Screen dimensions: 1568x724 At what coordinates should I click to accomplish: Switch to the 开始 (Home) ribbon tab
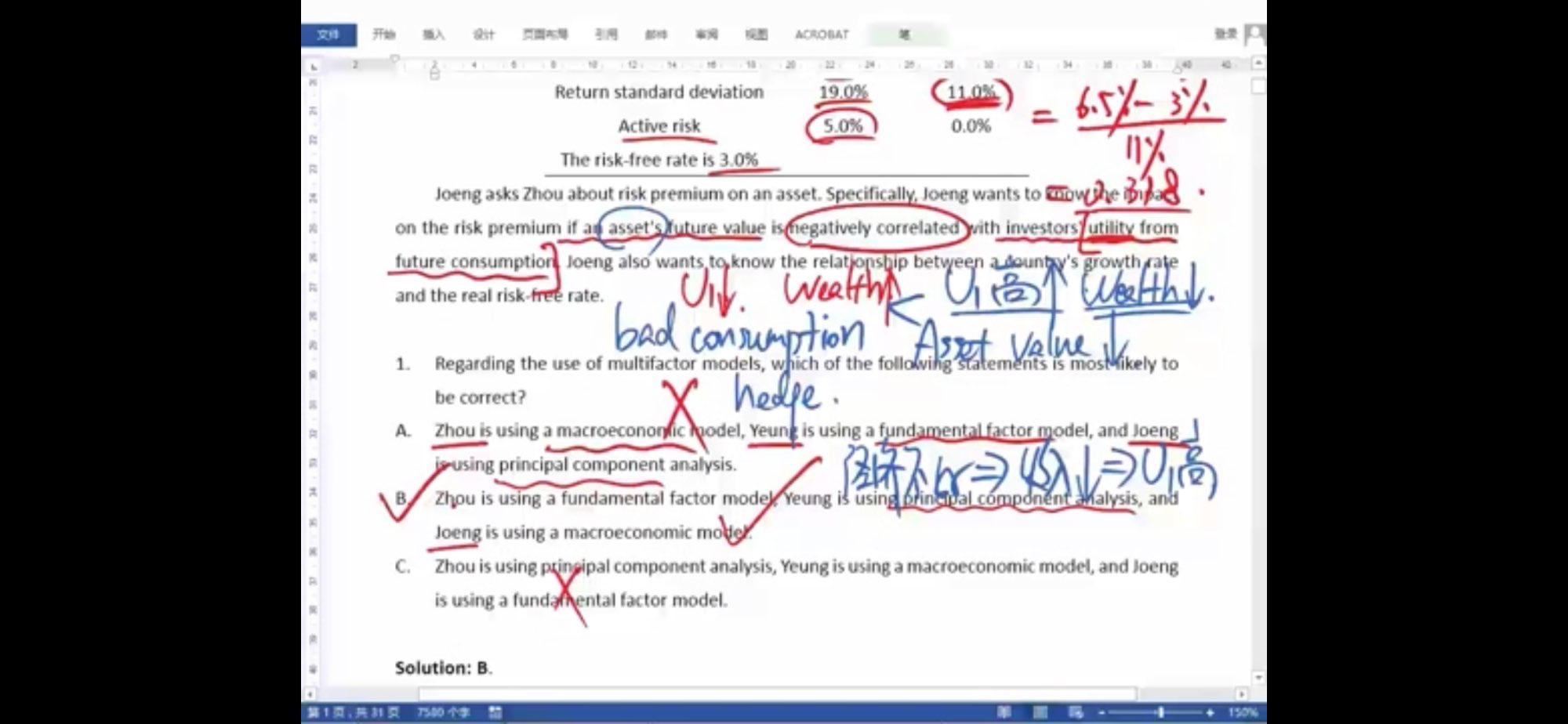(x=383, y=34)
